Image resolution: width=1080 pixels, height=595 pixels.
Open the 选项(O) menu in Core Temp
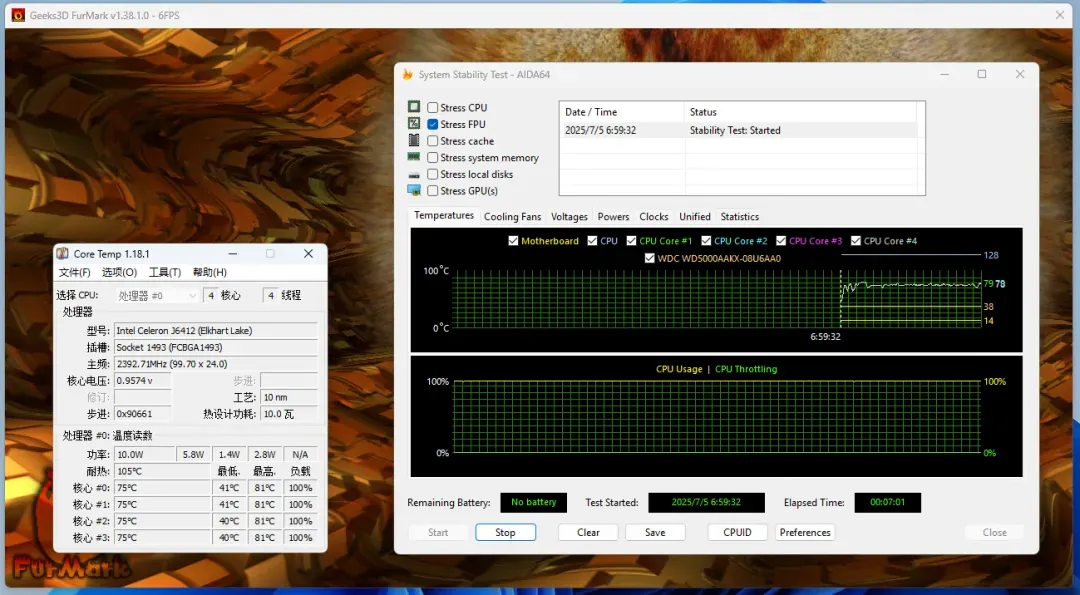tap(119, 272)
